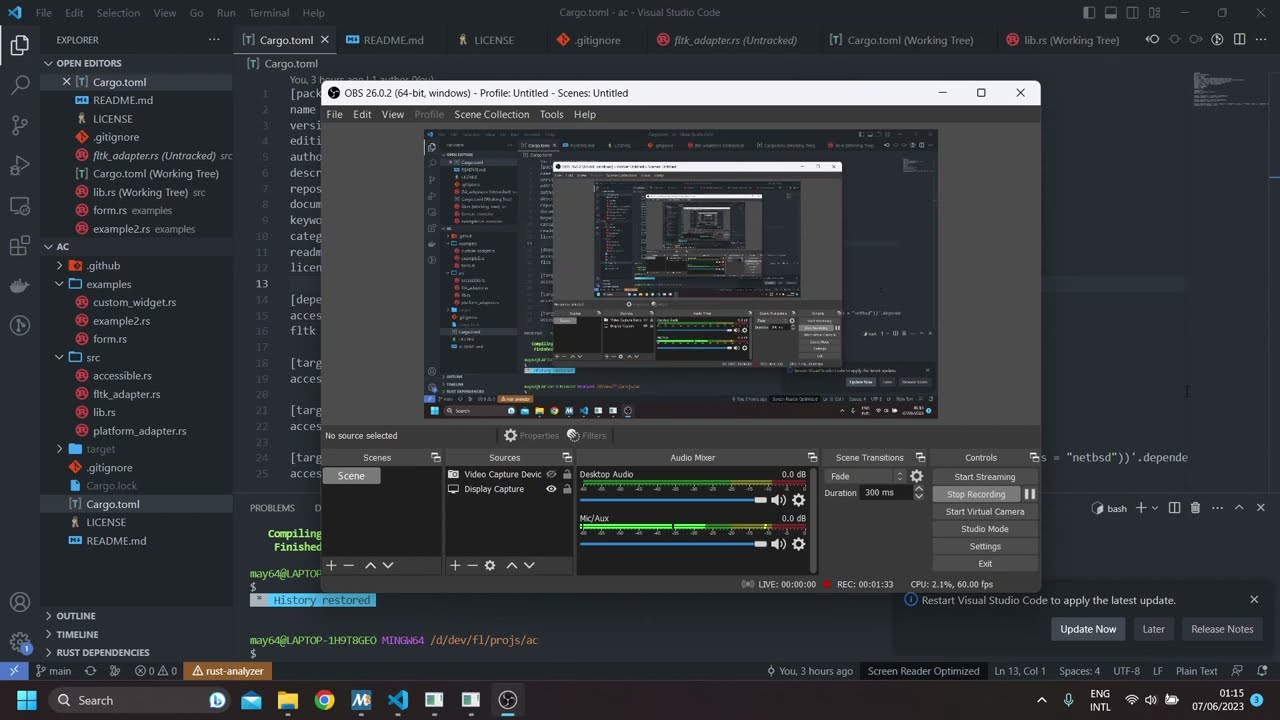Undock the Audio Mixer panel
1280x720 pixels.
coord(812,457)
